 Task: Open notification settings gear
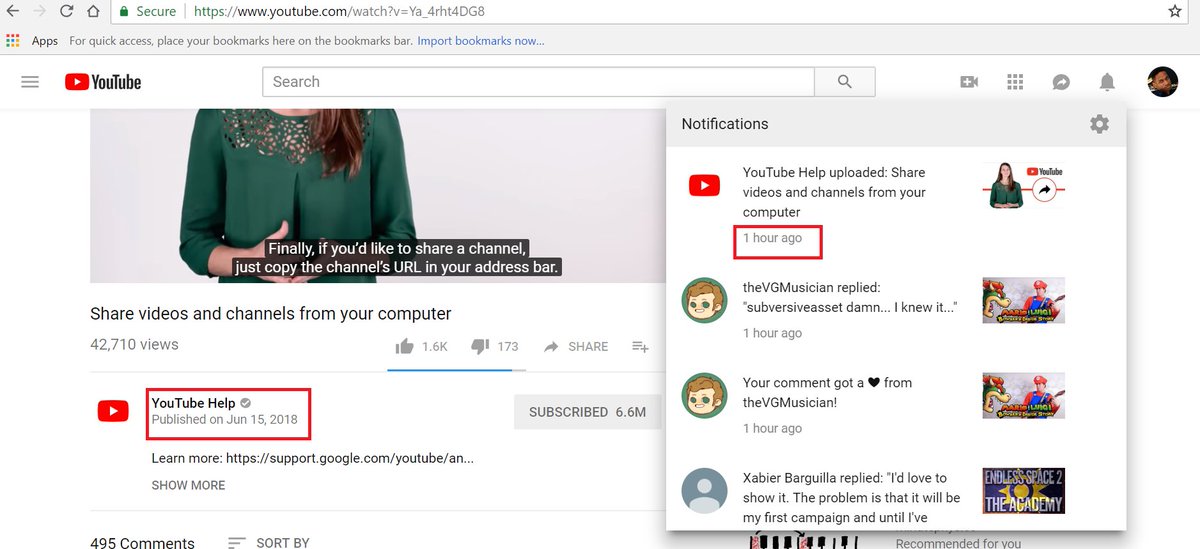coord(1099,124)
